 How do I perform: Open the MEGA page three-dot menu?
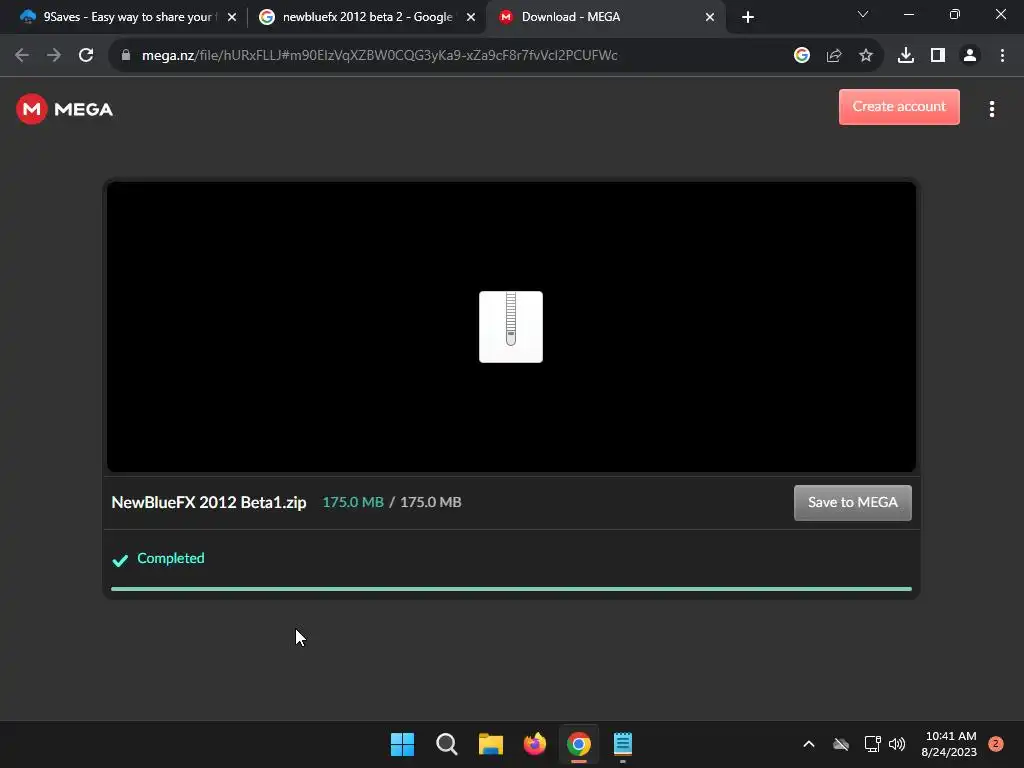click(x=991, y=109)
